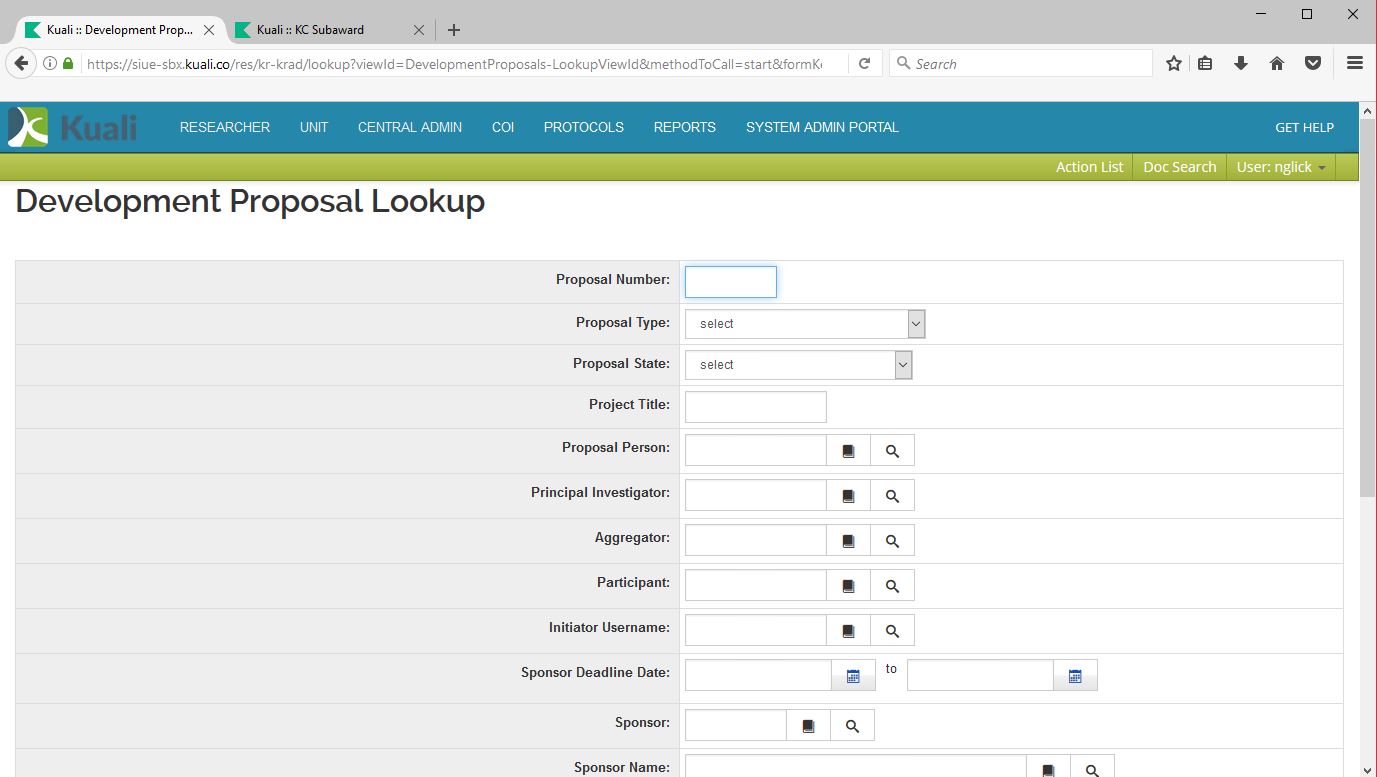Click the Doc Search link

tap(1179, 167)
